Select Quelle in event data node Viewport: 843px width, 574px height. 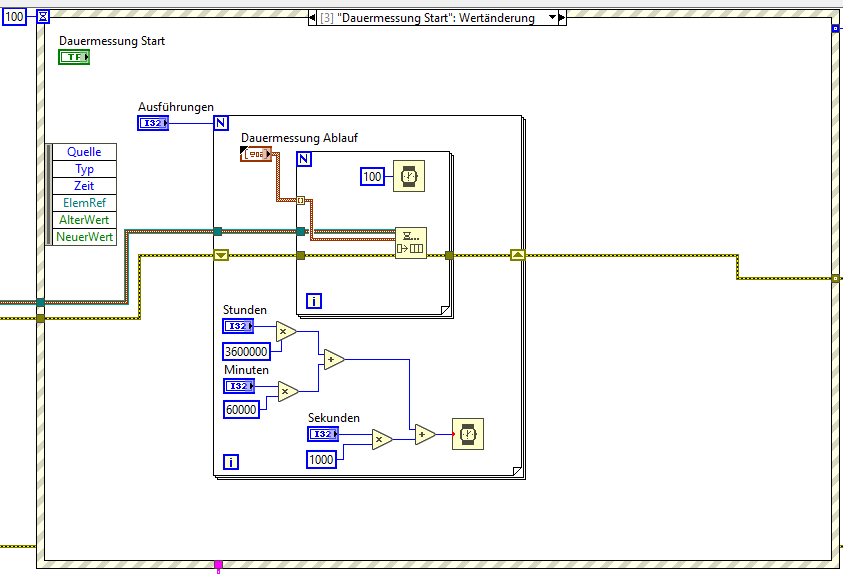click(x=84, y=152)
